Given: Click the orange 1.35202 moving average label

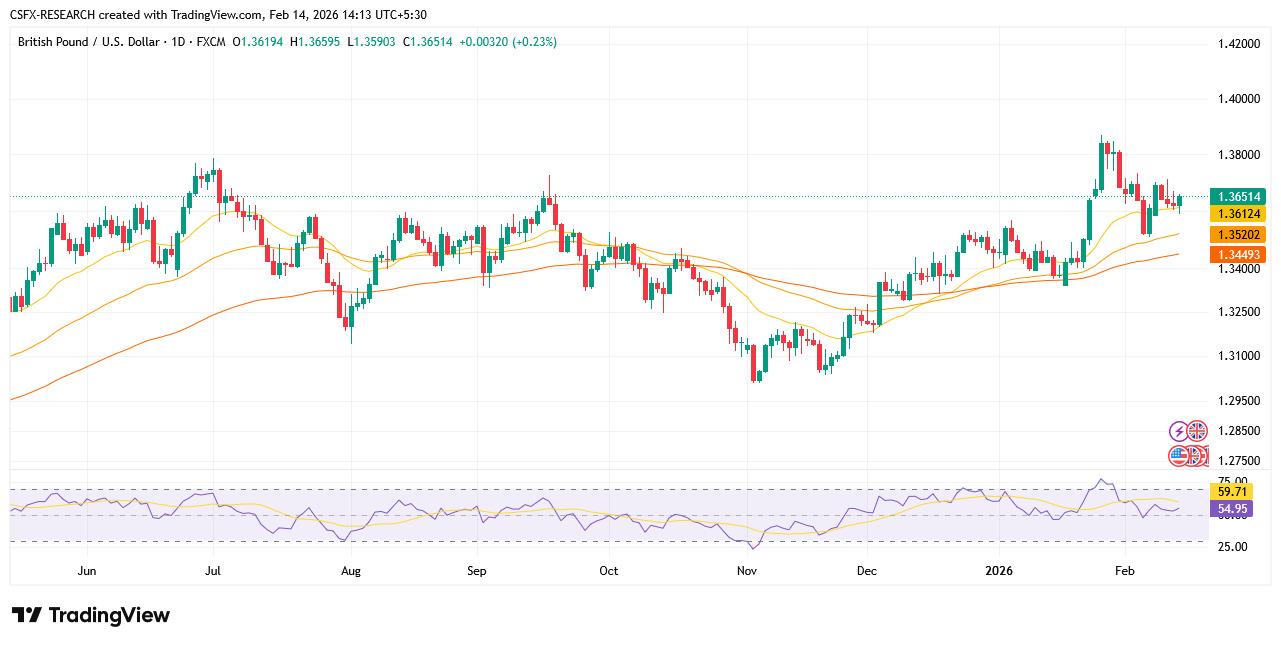Looking at the screenshot, I should [x=1237, y=235].
